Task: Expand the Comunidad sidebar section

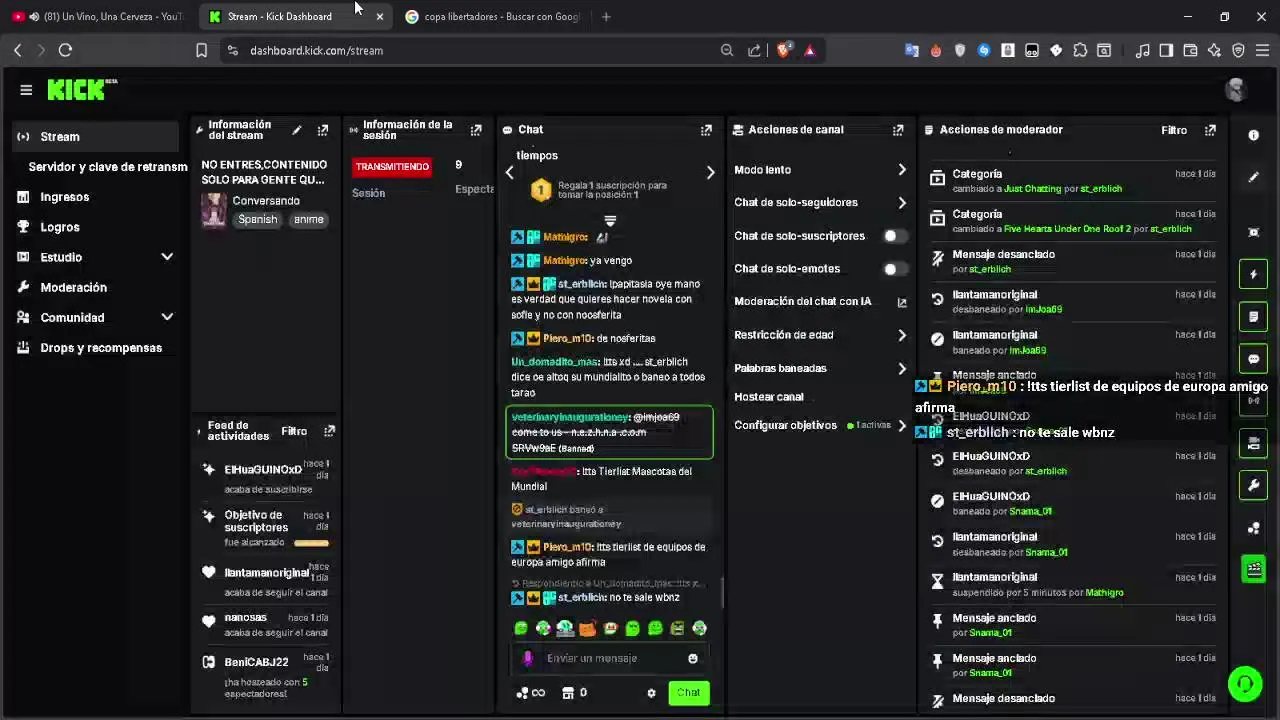Action: (x=96, y=317)
